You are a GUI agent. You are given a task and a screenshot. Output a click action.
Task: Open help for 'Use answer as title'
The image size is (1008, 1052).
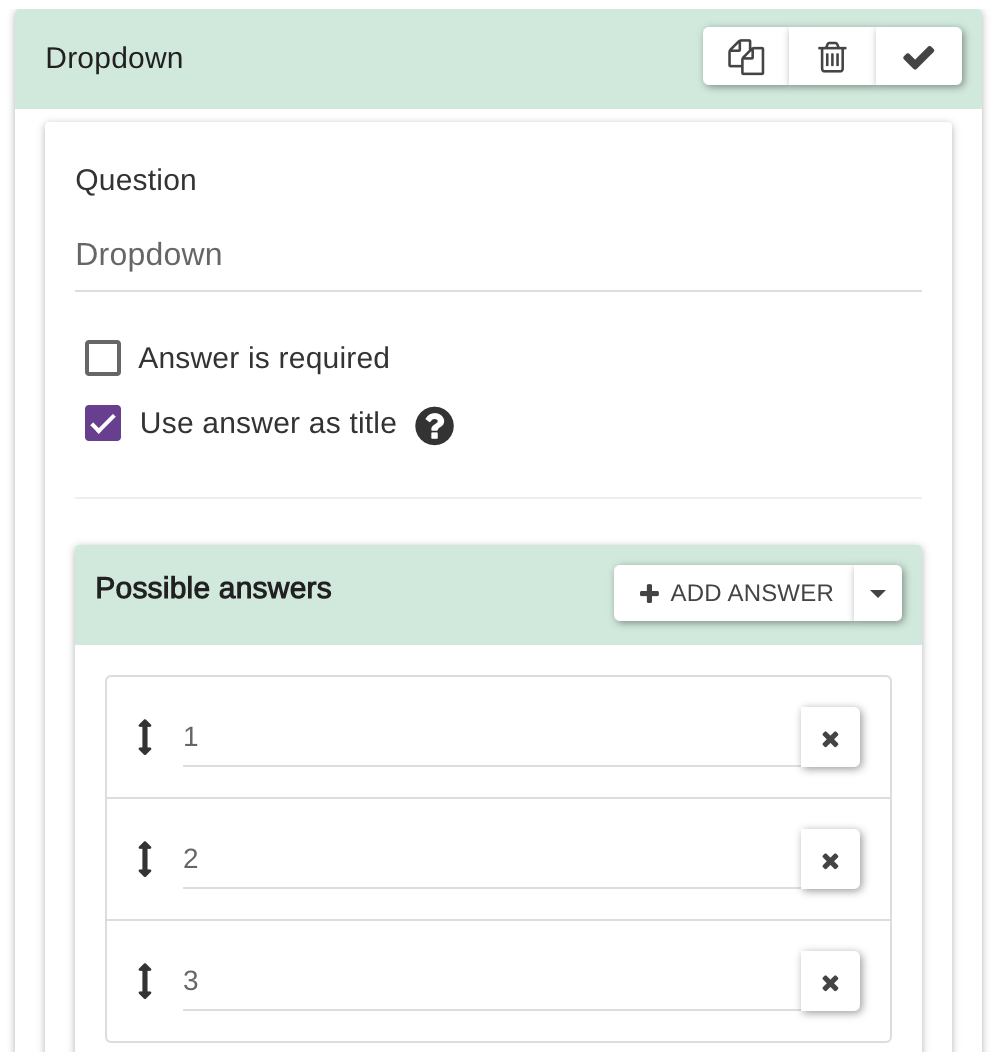point(434,426)
